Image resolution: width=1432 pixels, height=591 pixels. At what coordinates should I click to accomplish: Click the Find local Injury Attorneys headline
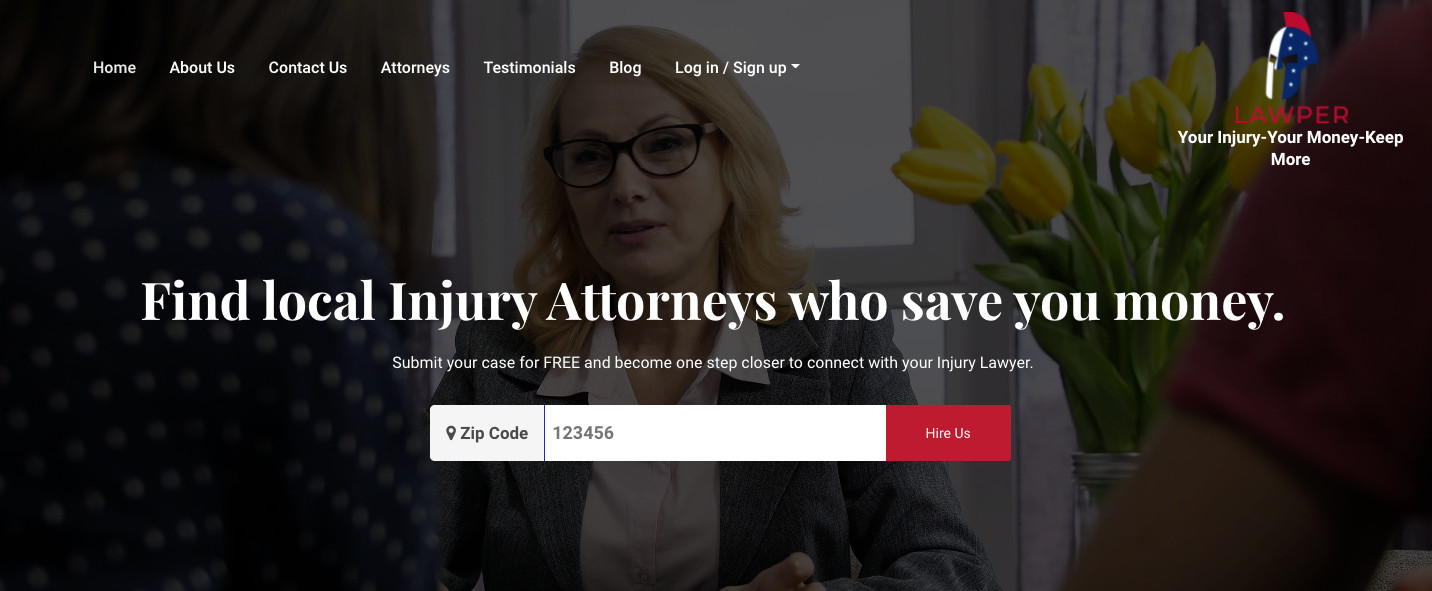(x=712, y=301)
